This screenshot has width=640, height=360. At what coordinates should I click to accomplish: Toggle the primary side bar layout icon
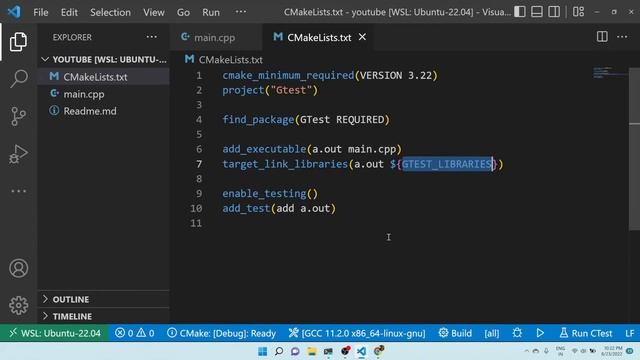tap(520, 12)
